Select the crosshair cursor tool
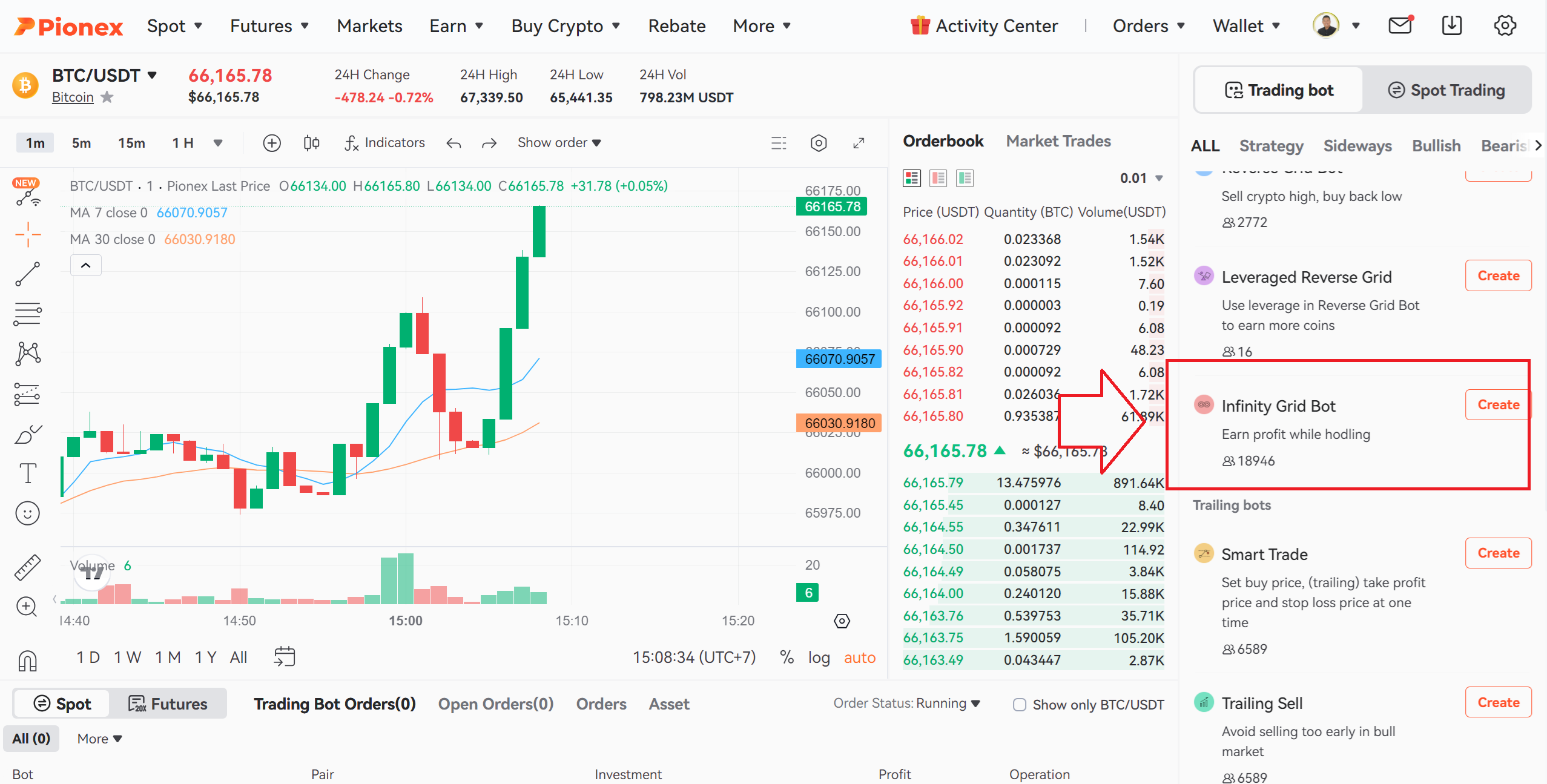This screenshot has height=784, width=1547. click(28, 234)
